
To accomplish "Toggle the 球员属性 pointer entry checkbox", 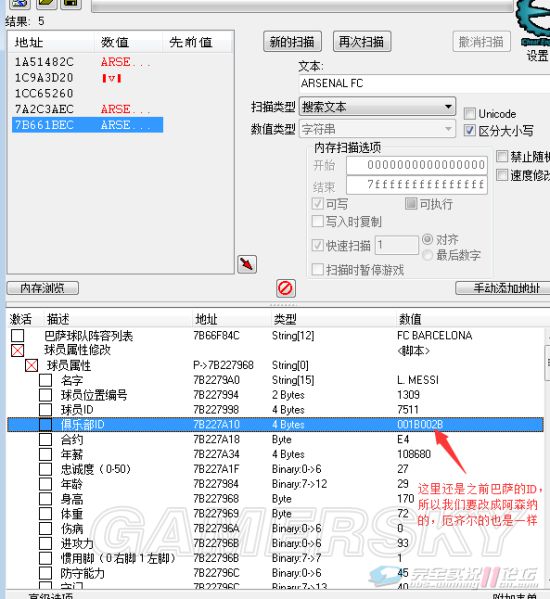I will [x=31, y=365].
